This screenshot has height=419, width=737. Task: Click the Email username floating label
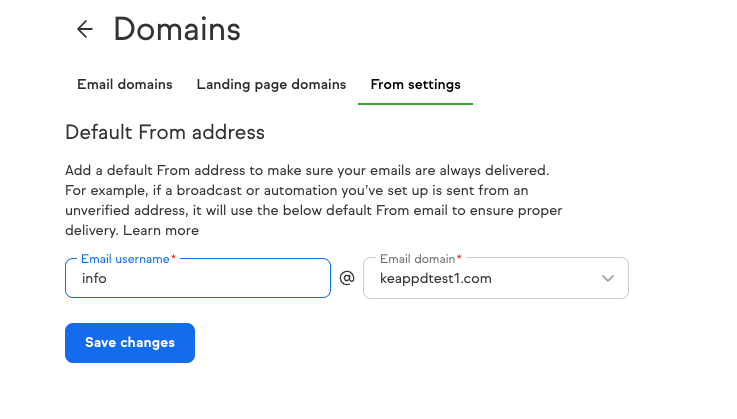click(125, 259)
